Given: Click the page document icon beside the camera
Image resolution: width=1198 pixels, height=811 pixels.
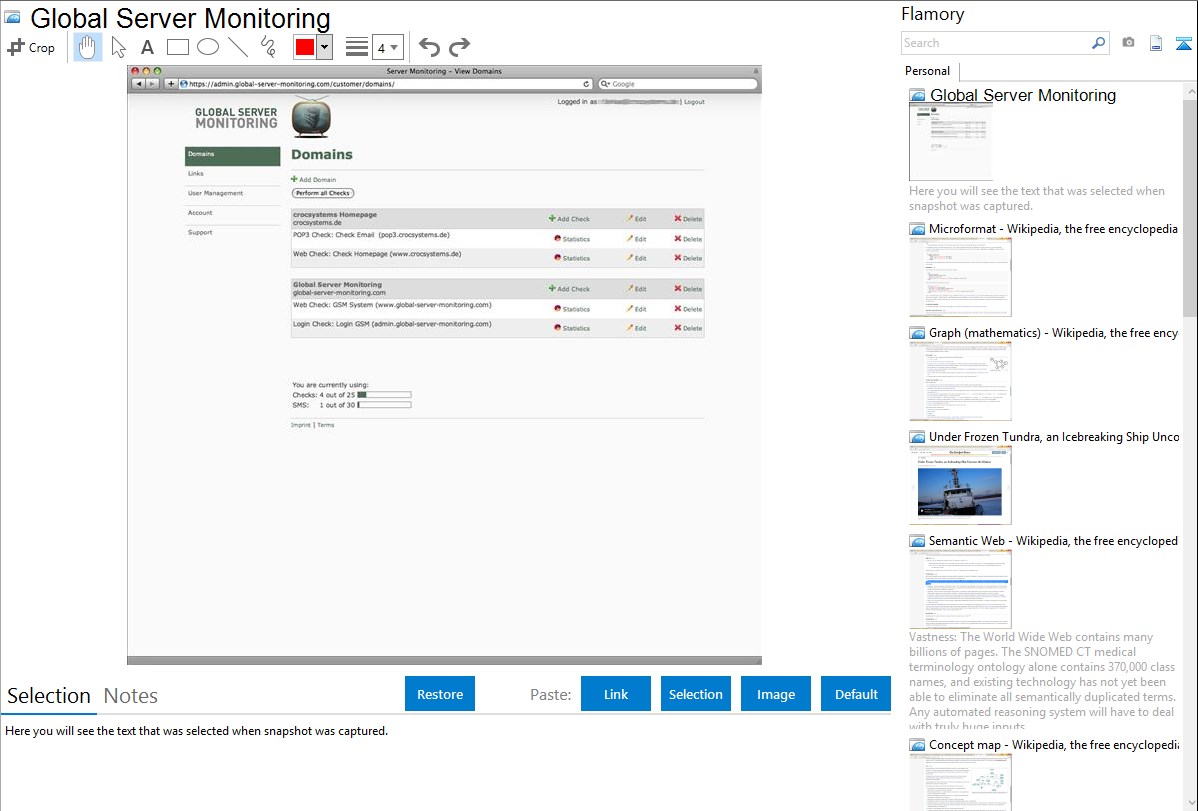Looking at the screenshot, I should coord(1156,43).
